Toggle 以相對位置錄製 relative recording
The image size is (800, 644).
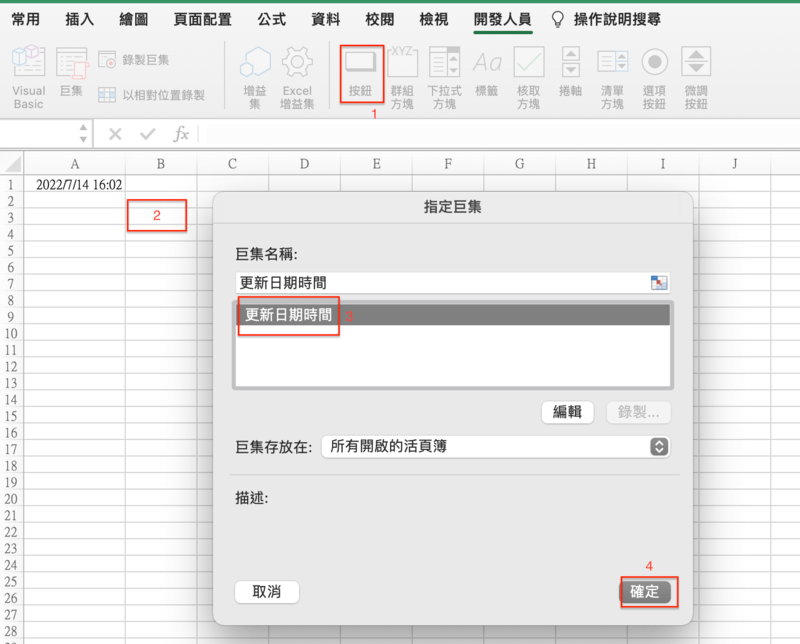152,95
